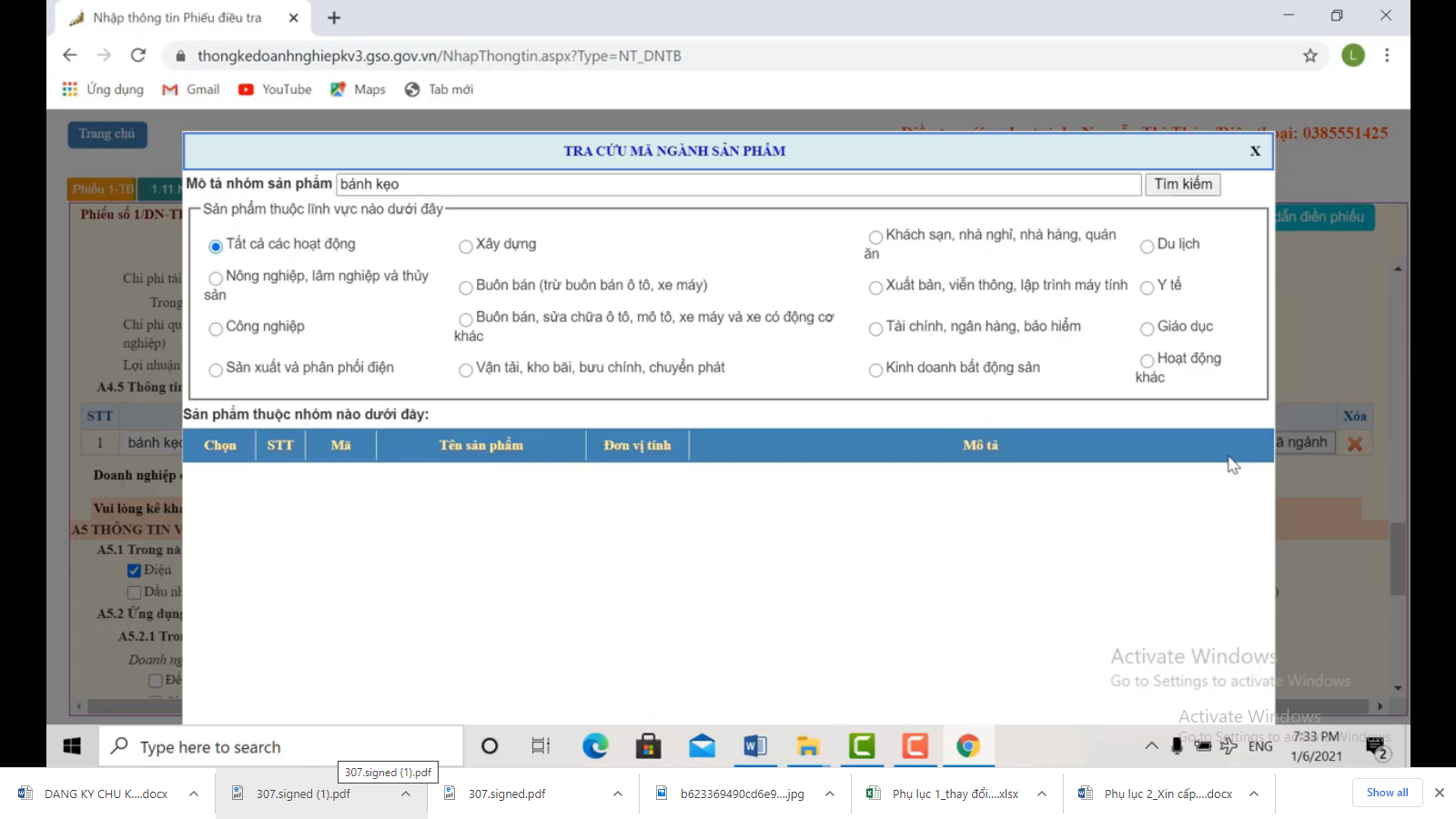
Task: Show hidden system tray icons
Action: (1151, 746)
